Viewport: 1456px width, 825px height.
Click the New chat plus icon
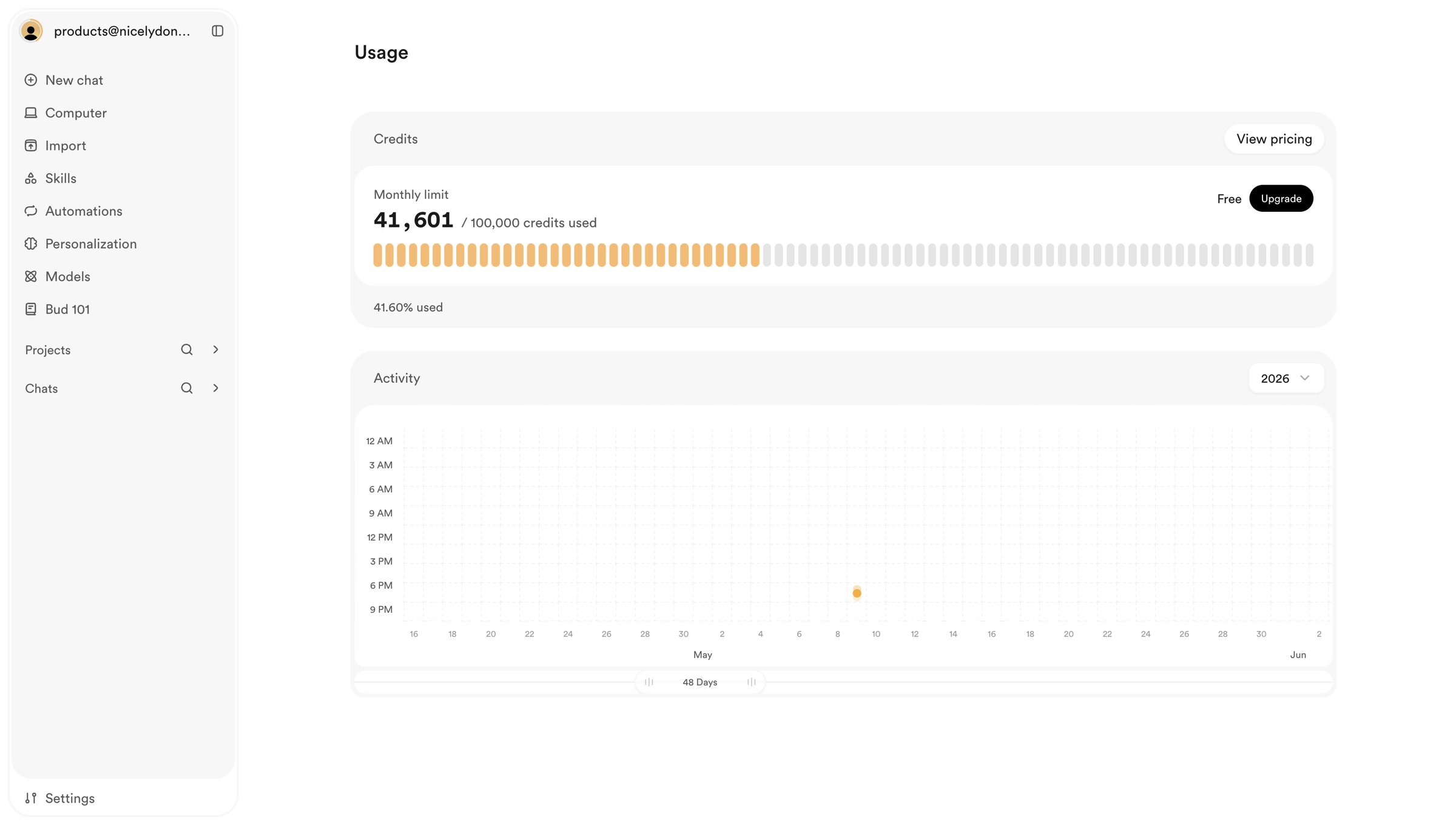[31, 80]
